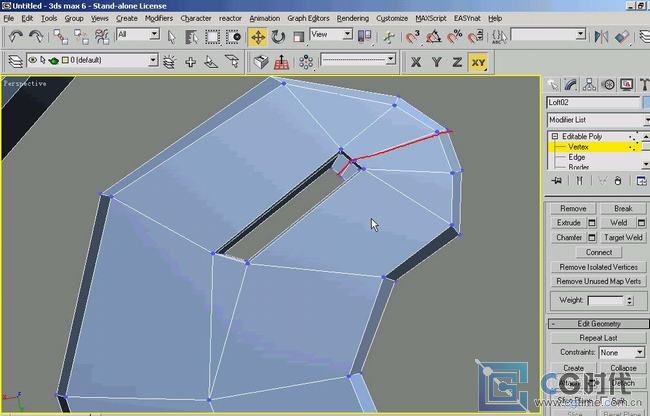
Task: Restrict movement to the X axis
Action: point(416,62)
